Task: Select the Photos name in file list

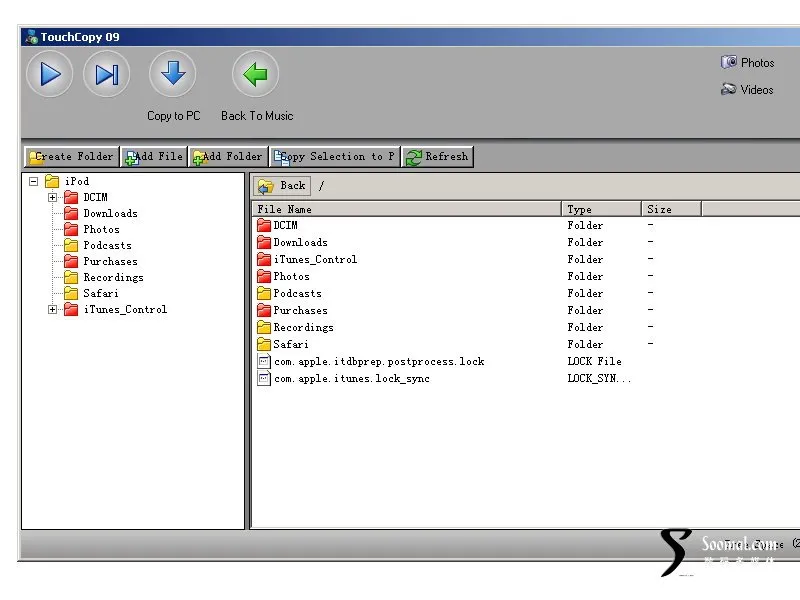Action: (291, 276)
